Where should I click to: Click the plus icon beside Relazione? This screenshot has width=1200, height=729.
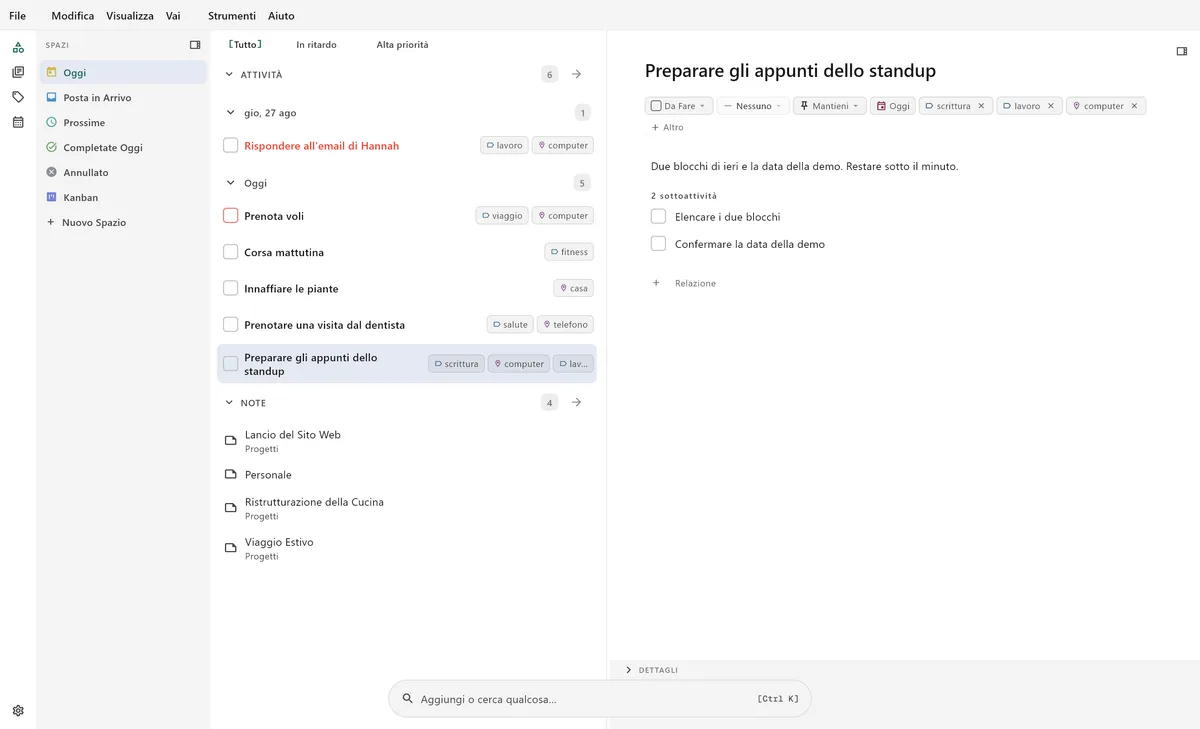656,283
